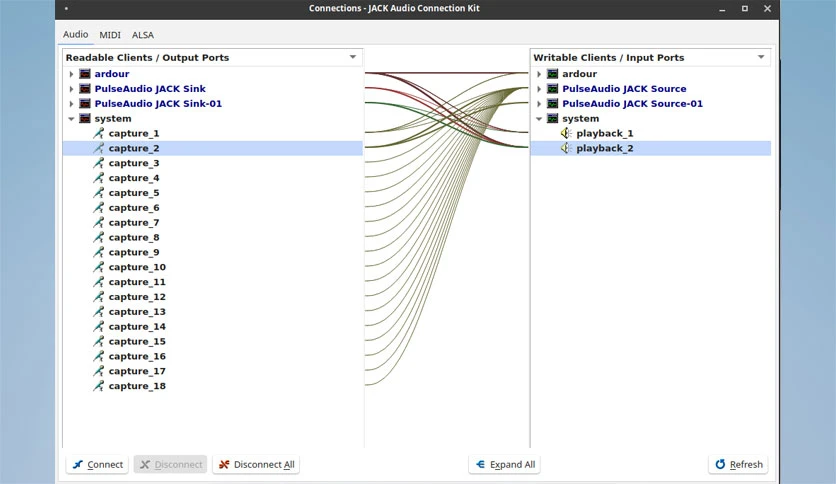Select the capture_4 port
This screenshot has height=484, width=836.
pyautogui.click(x=134, y=178)
